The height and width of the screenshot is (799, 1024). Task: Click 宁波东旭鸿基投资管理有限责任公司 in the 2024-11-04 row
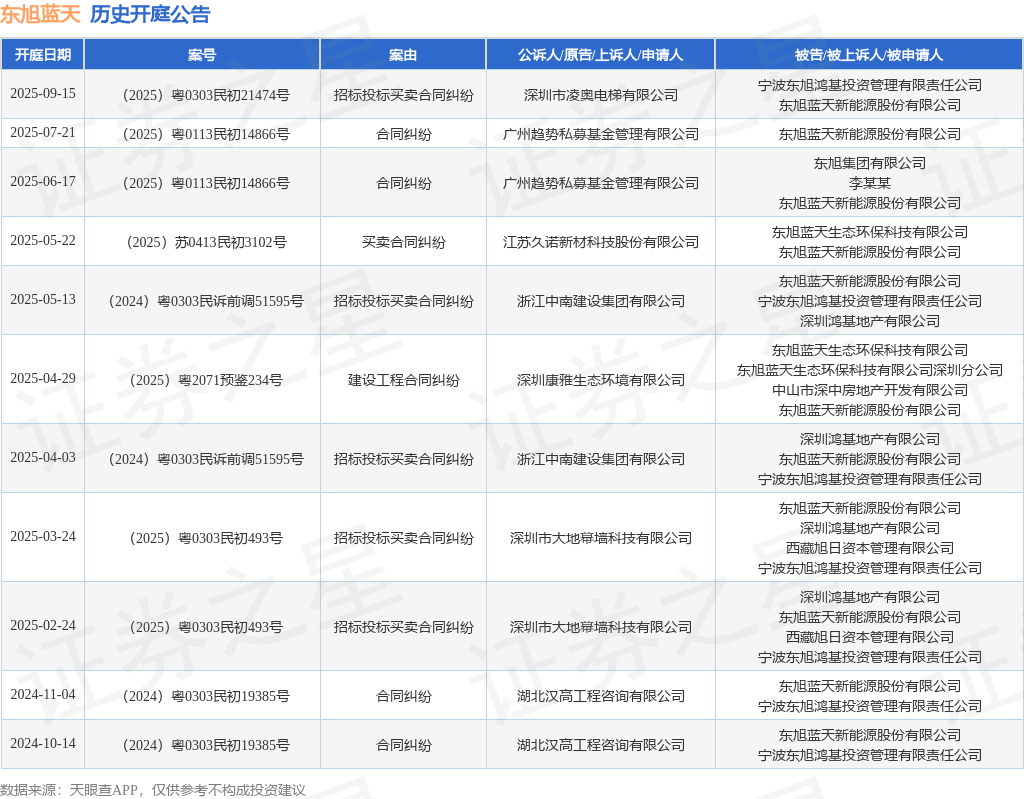(x=870, y=707)
